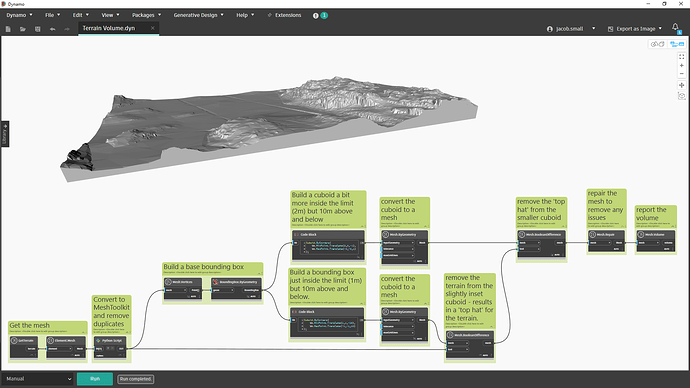Viewport: 690px width, 388px height.
Task: Click the zoom out minus button
Action: (682, 74)
